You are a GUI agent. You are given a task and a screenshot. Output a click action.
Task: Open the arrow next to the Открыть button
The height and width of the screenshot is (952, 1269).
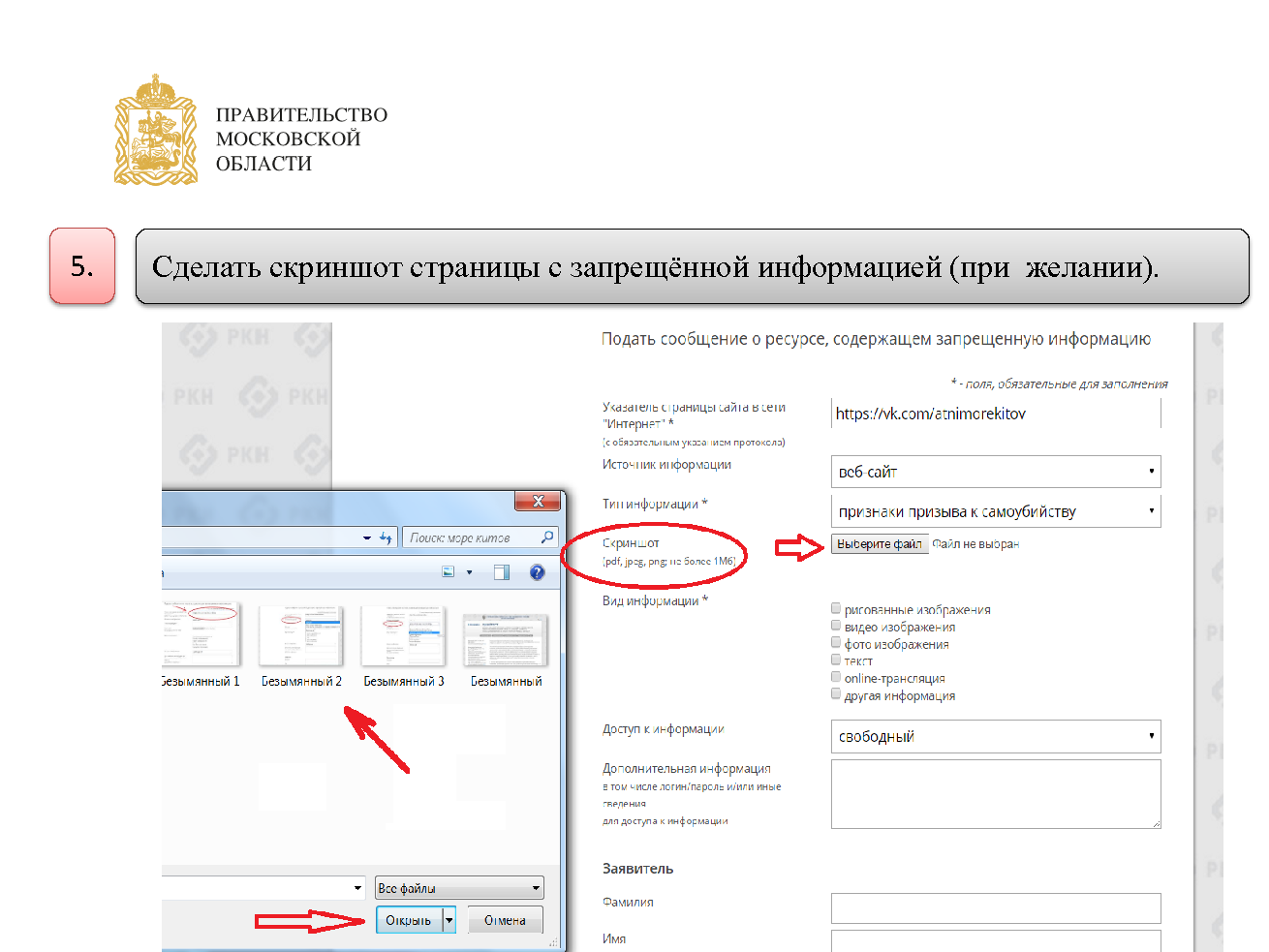[x=449, y=920]
